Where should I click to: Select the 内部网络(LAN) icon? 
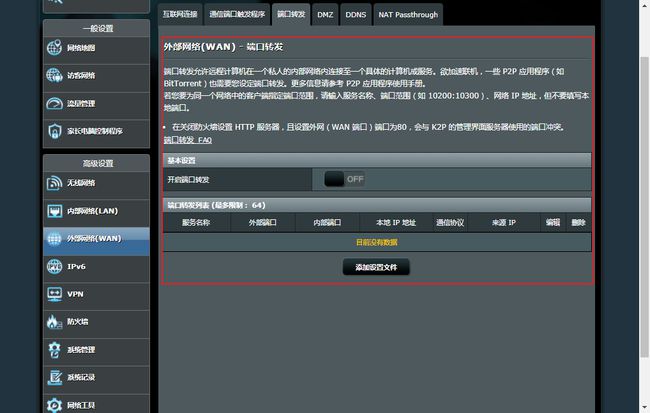54,211
